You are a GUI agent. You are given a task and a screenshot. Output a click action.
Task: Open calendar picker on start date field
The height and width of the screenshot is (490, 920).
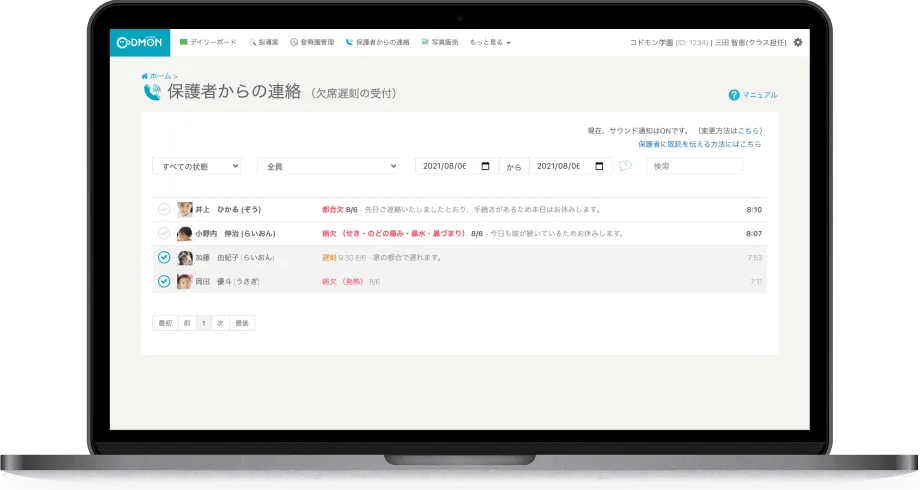coord(486,166)
